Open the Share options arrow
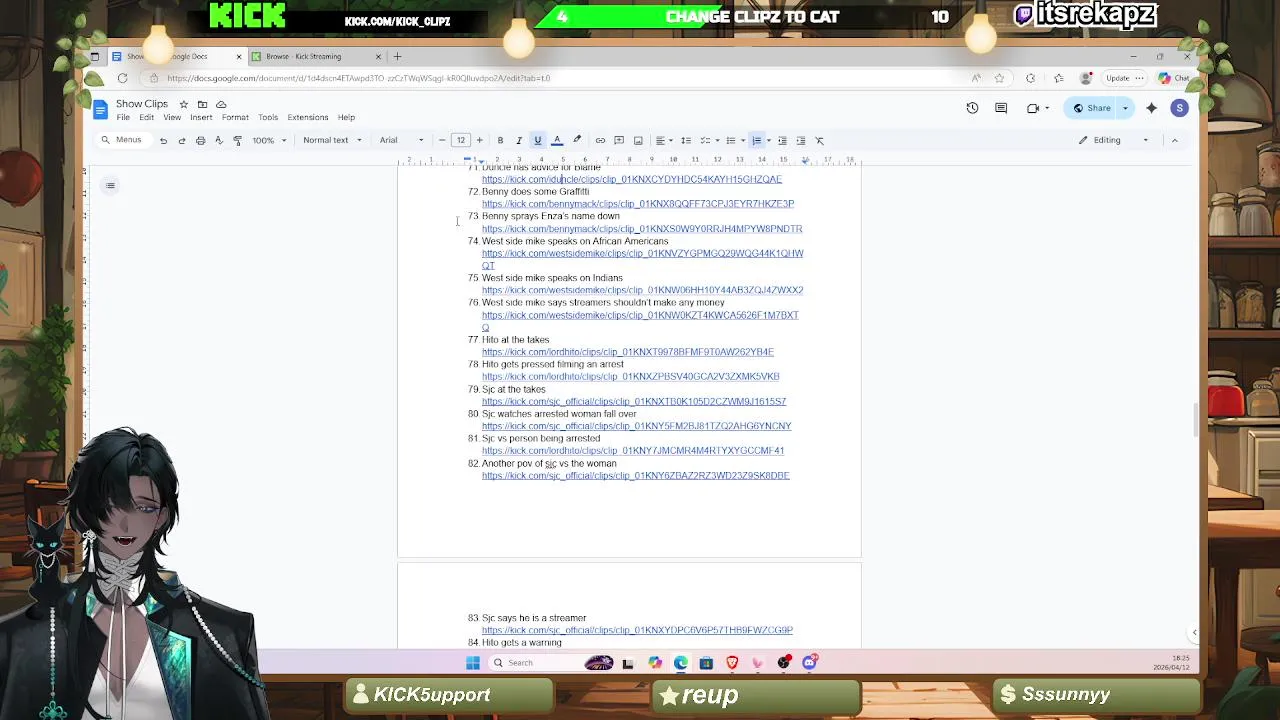The height and width of the screenshot is (720, 1280). [1125, 108]
